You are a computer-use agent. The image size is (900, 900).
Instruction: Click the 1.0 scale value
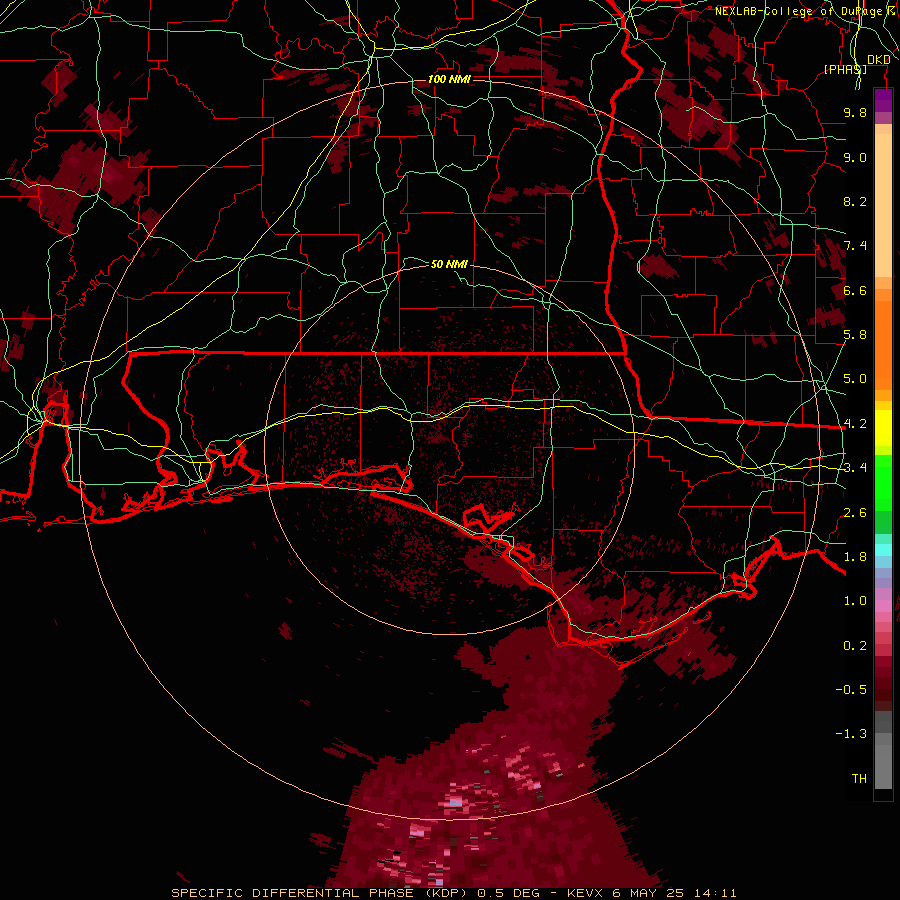855,601
